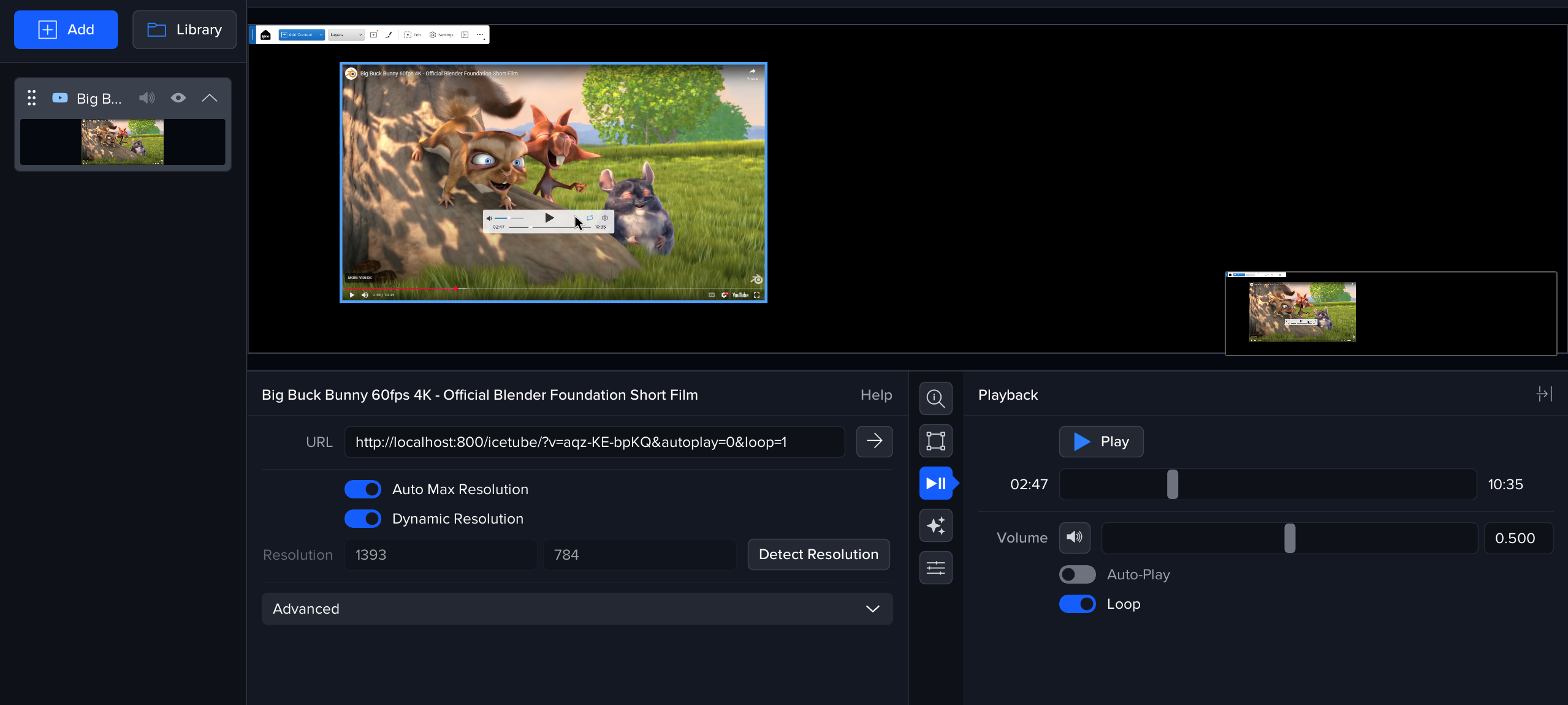1568x705 pixels.
Task: Click the URL input field
Action: (x=593, y=442)
